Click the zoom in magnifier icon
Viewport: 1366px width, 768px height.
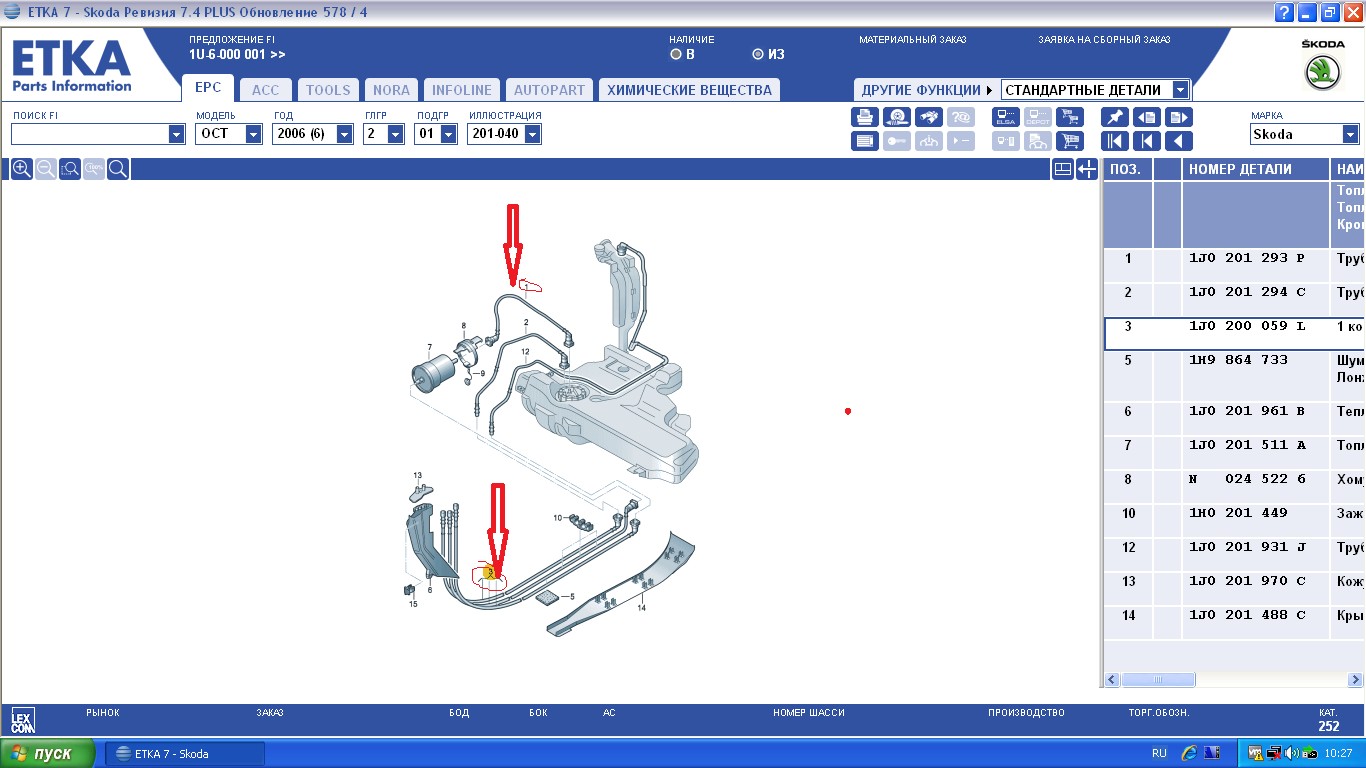coord(21,169)
